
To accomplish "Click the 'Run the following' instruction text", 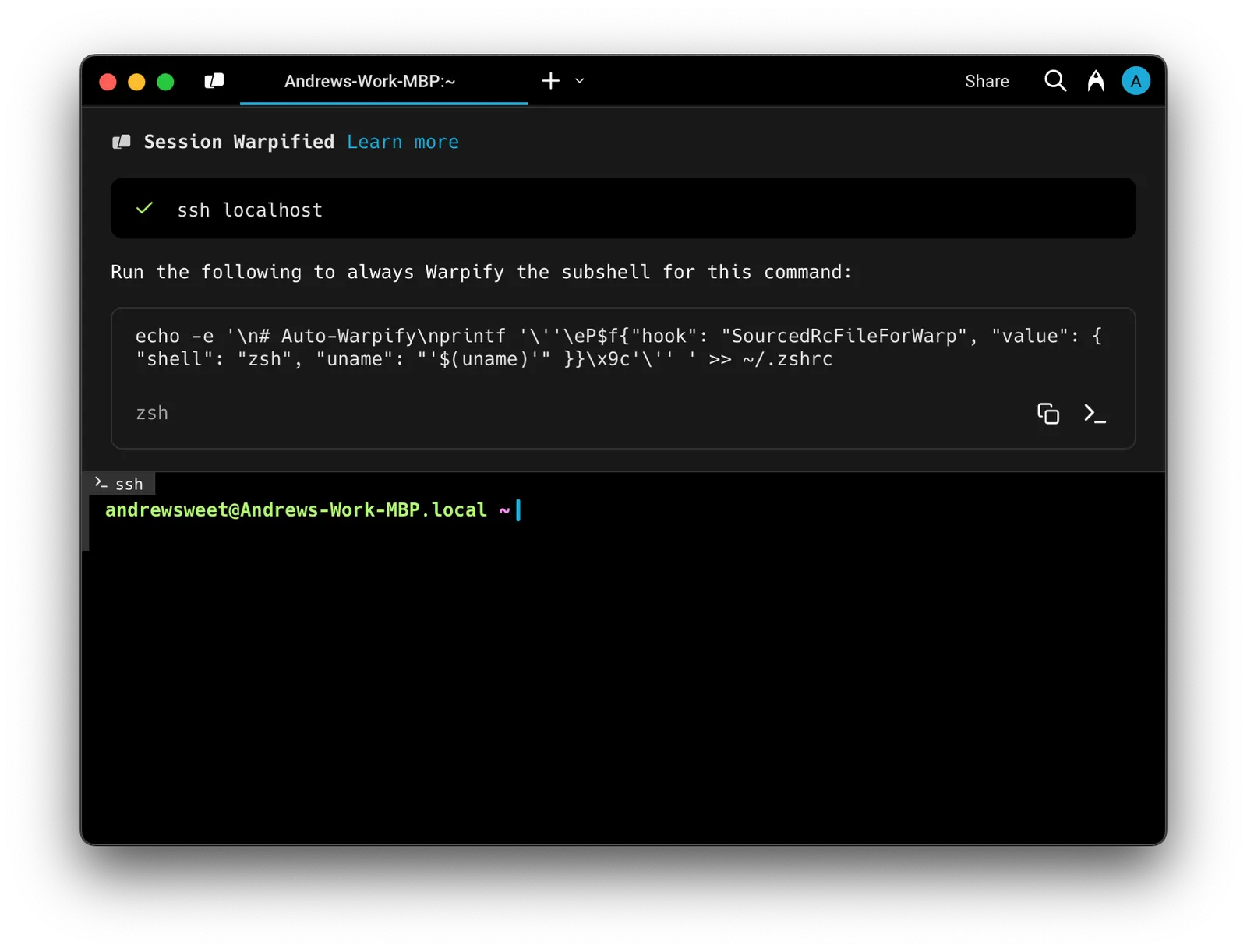I will pos(481,272).
